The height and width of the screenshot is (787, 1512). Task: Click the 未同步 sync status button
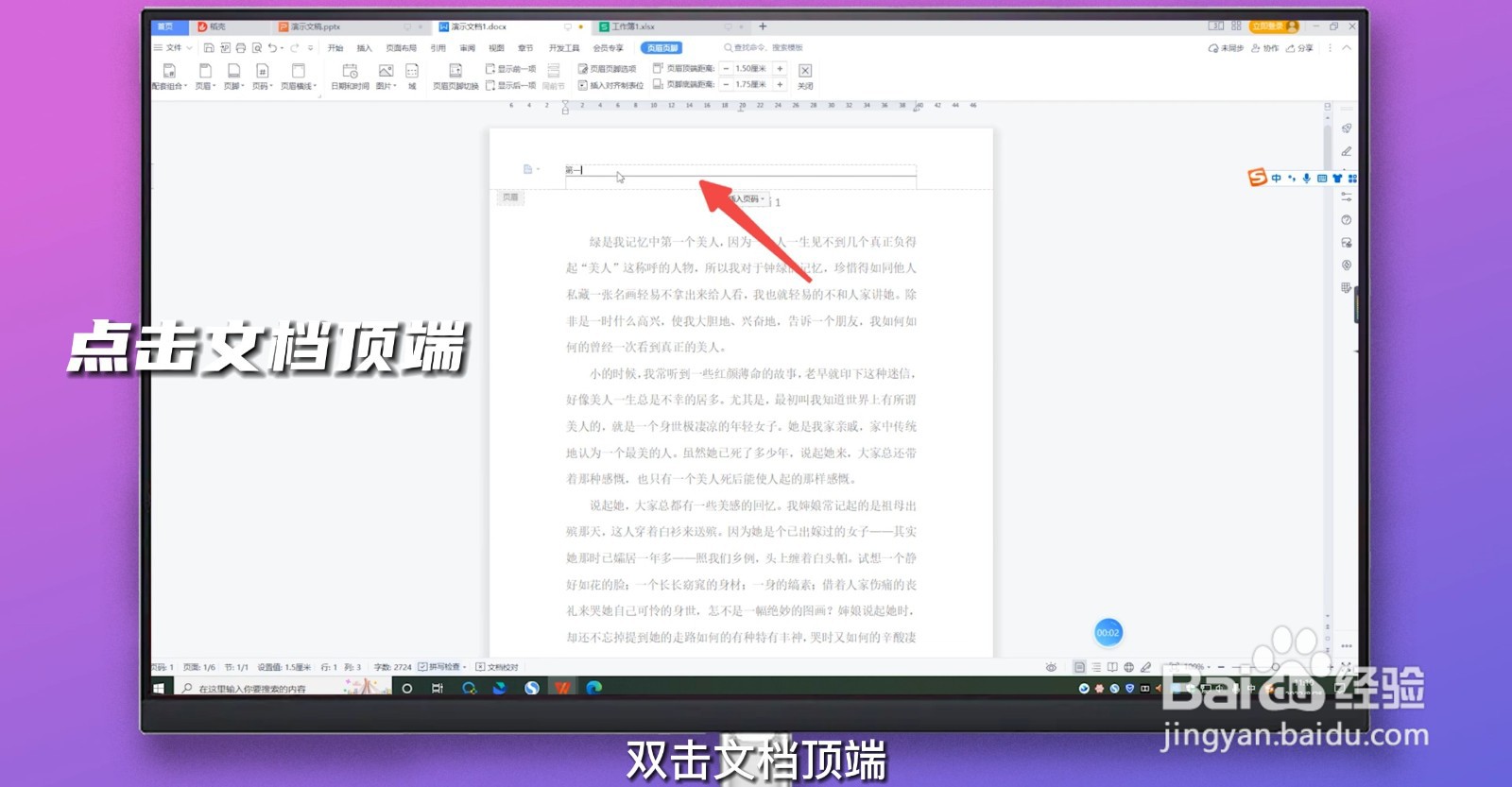point(1227,48)
